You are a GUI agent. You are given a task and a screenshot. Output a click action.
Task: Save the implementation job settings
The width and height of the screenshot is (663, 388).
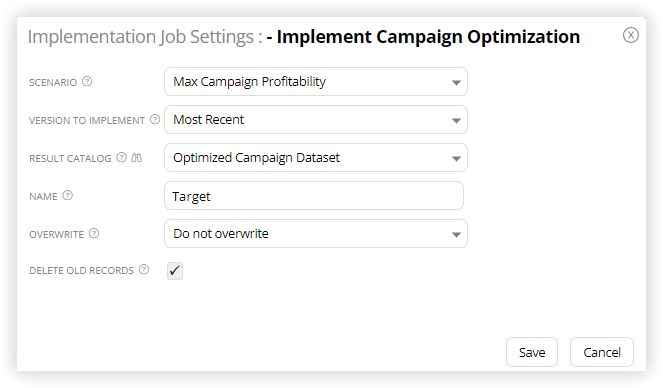pos(532,352)
